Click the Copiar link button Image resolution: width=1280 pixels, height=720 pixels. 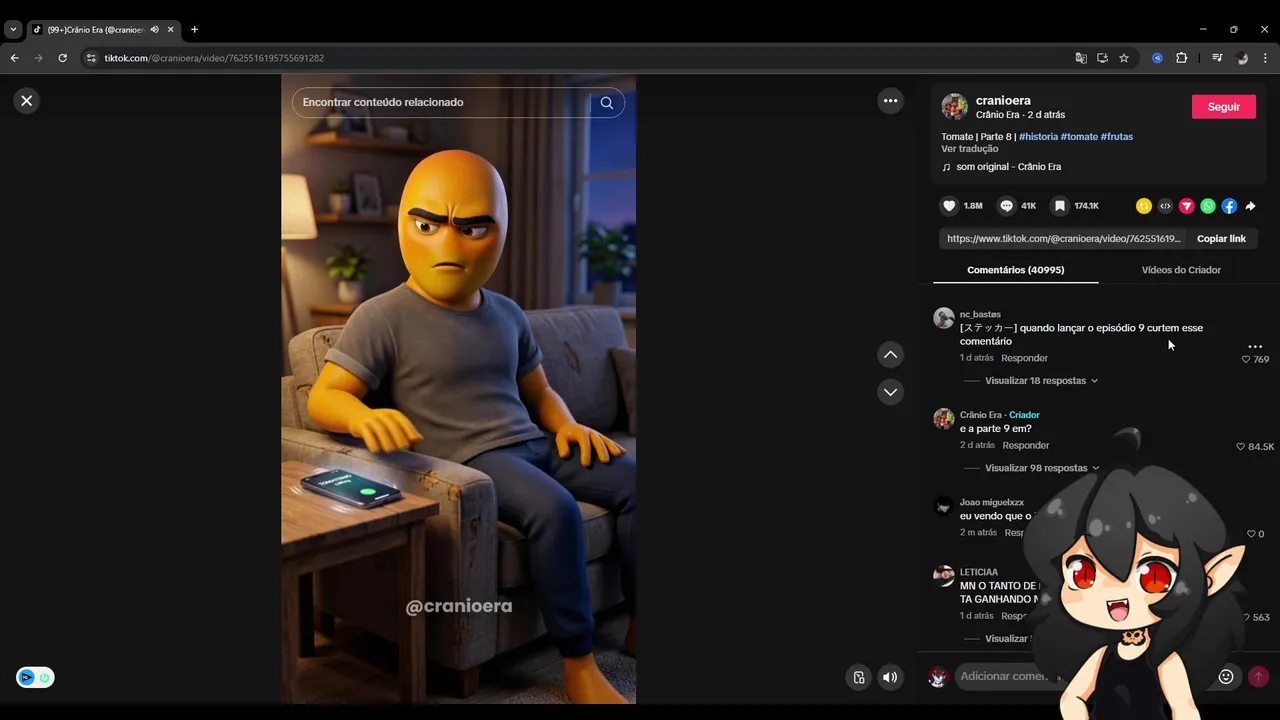[1221, 239]
